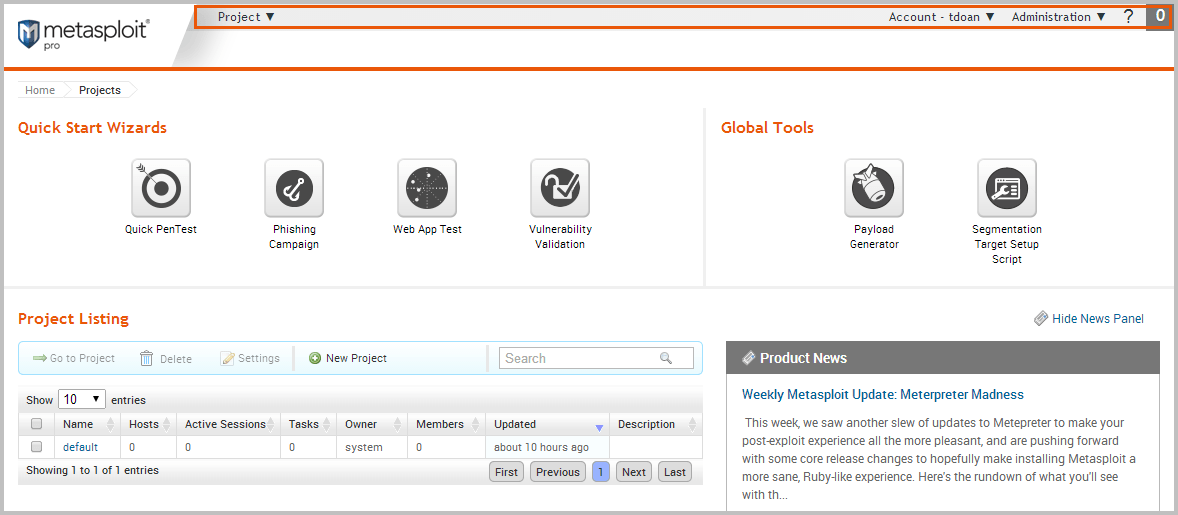Open the Vulnerability Validation wizard icon

coord(560,188)
